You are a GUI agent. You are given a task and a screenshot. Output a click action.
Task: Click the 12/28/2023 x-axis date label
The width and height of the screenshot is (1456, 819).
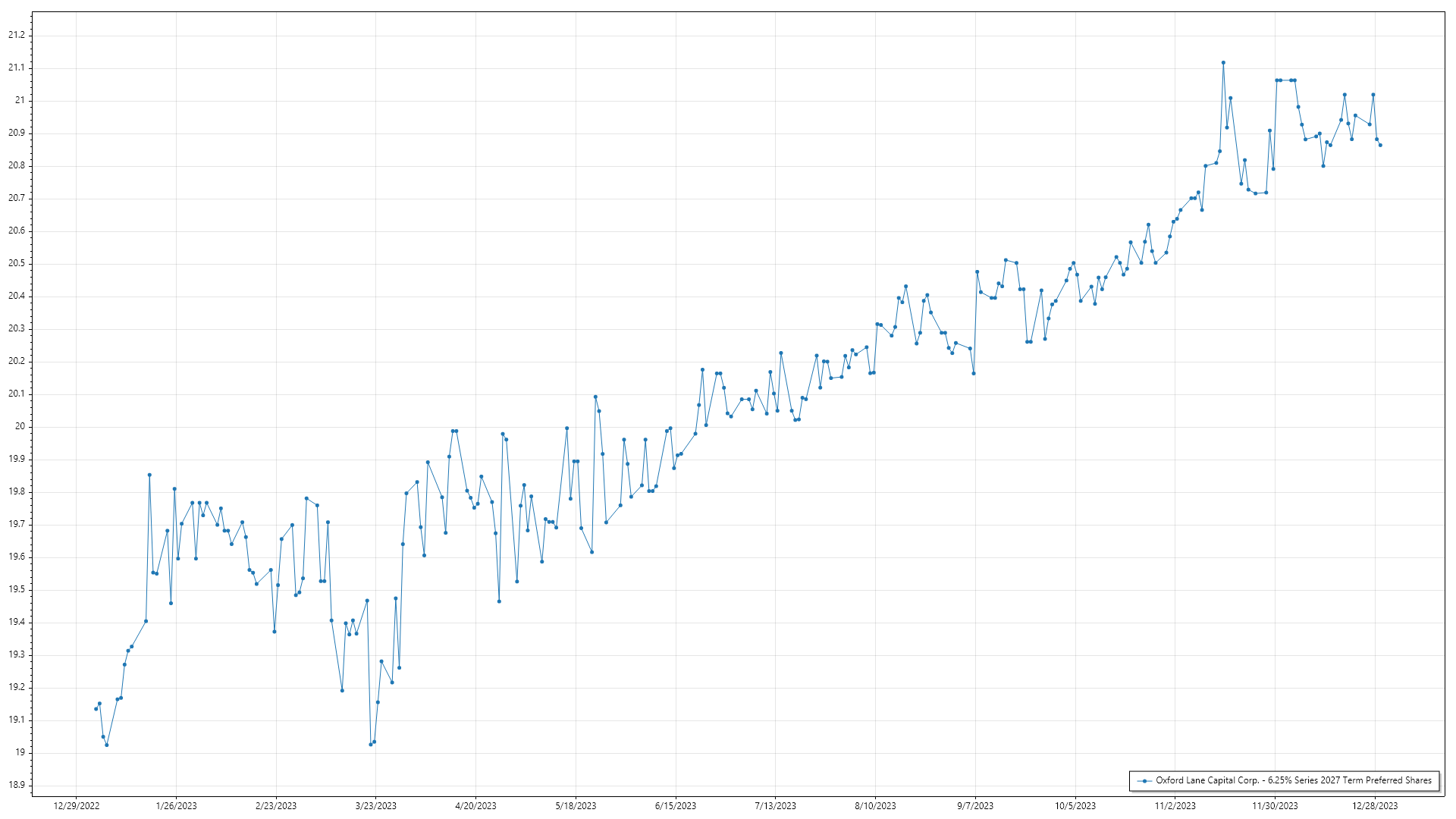pyautogui.click(x=1374, y=806)
